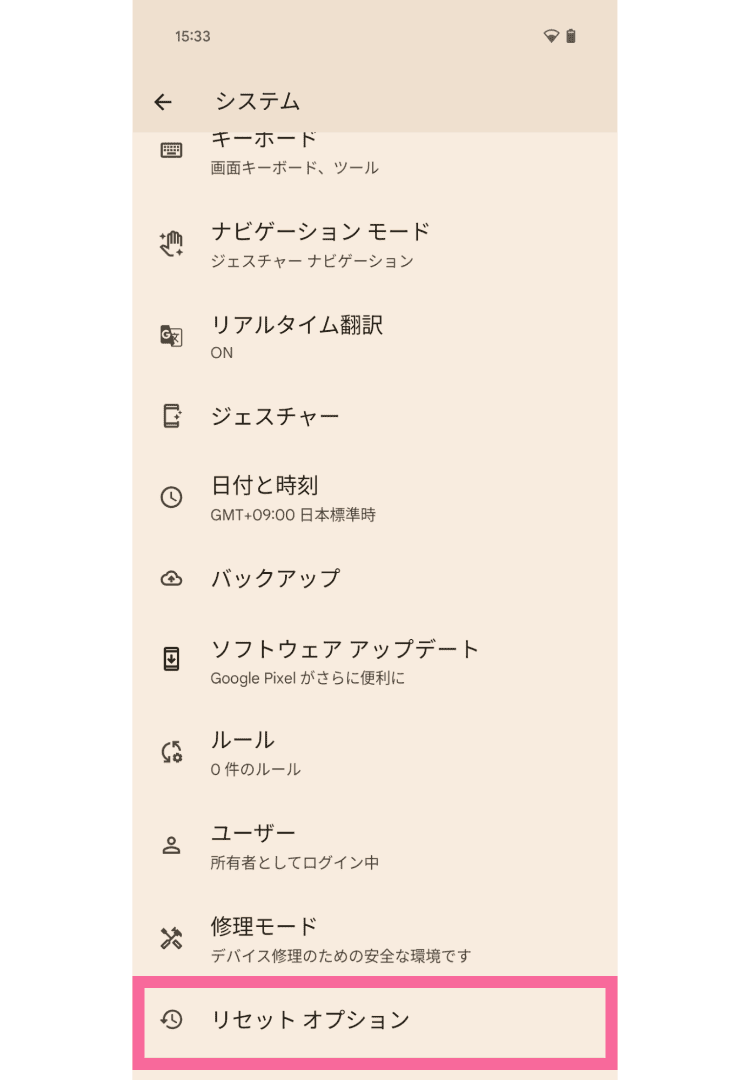Open ソフトウェア アップデート
Viewport: 750px width, 1080px height.
345,660
